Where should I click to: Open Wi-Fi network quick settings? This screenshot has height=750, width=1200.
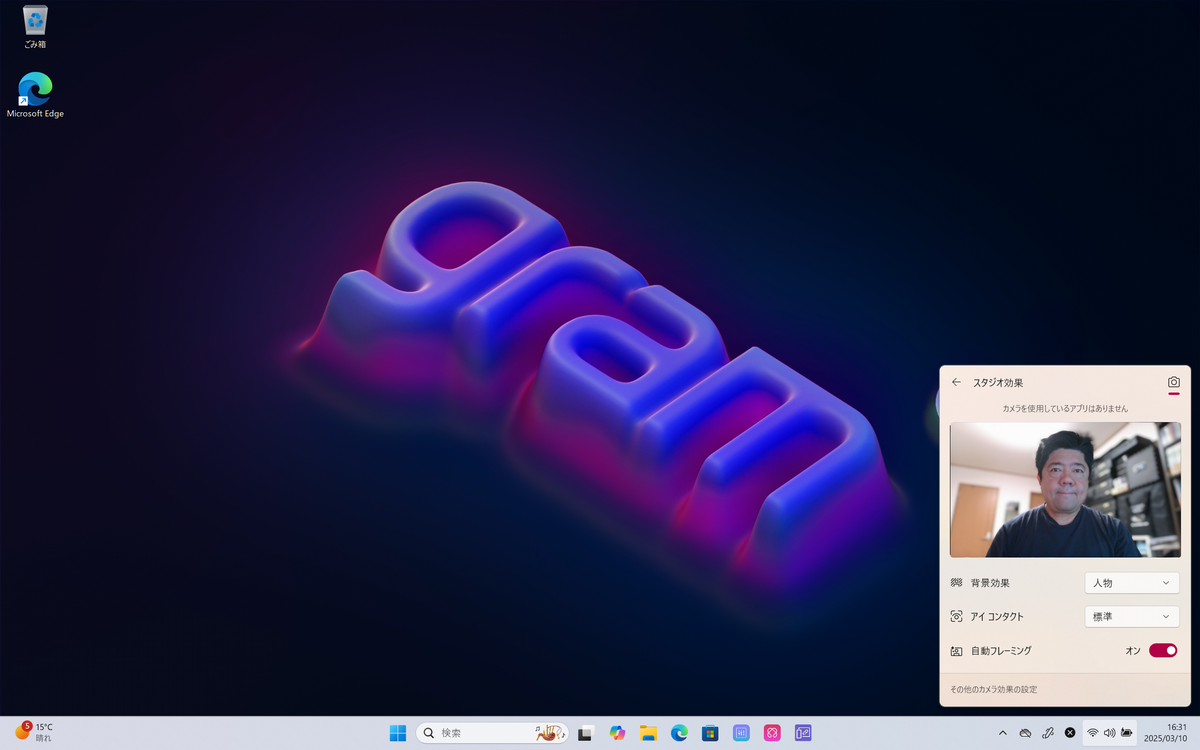(1093, 733)
